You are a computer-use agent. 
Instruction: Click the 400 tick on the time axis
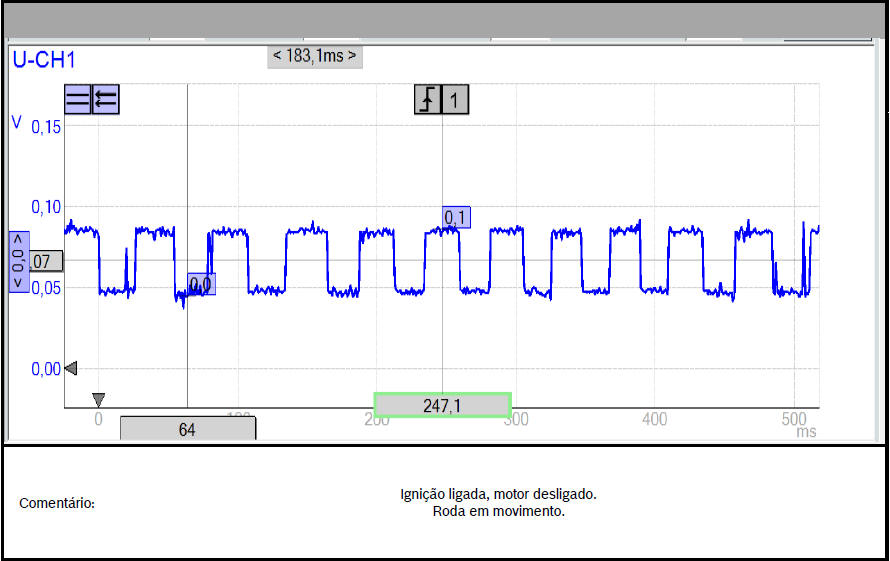point(654,420)
